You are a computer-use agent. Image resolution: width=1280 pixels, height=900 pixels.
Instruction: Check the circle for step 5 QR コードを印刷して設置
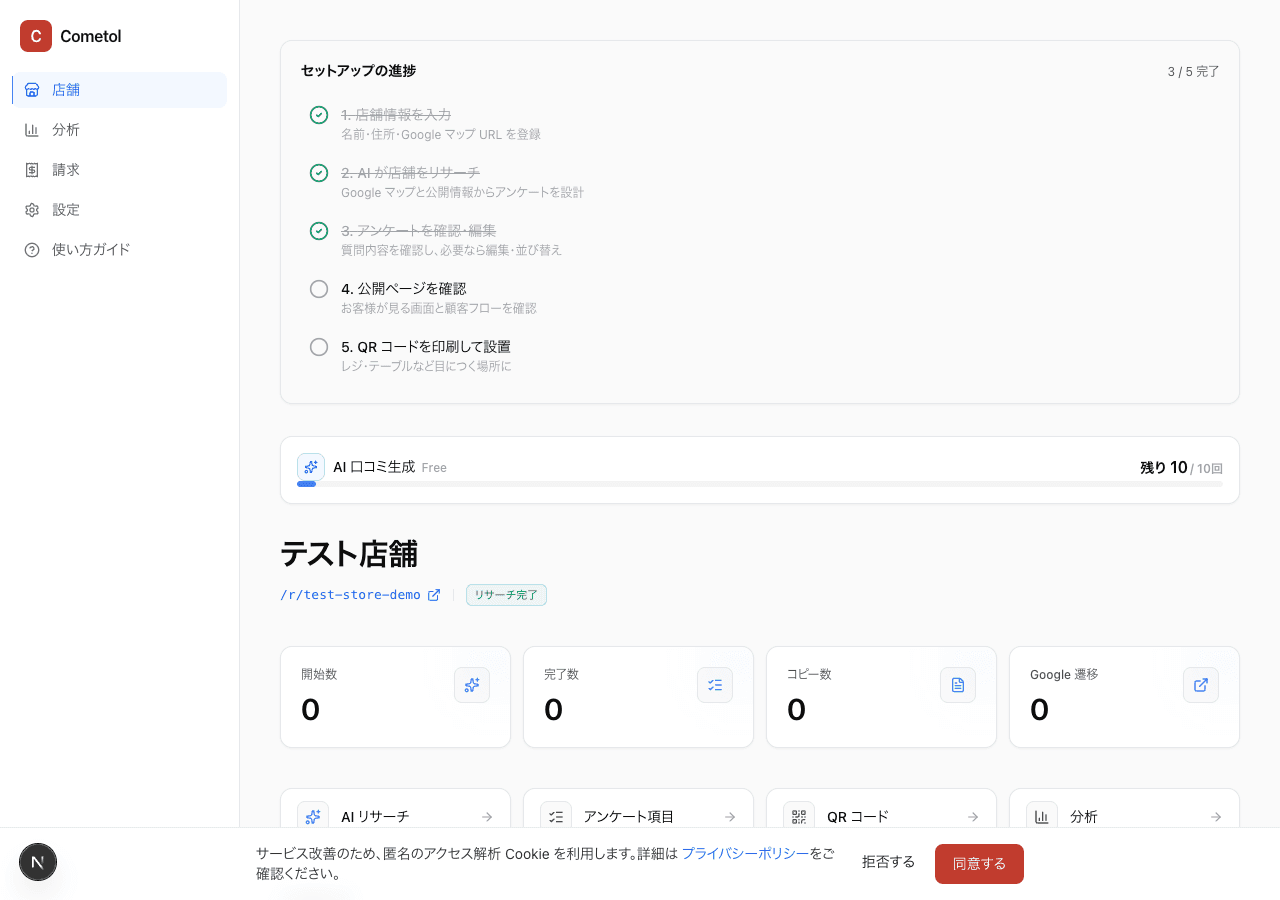(x=319, y=347)
